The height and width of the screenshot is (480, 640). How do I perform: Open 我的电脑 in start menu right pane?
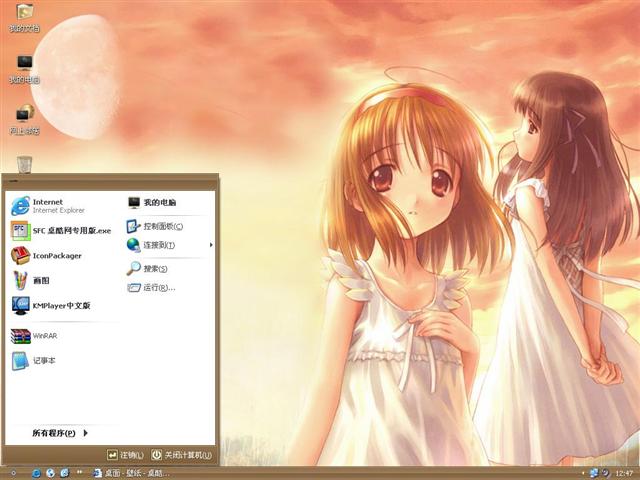[169, 202]
